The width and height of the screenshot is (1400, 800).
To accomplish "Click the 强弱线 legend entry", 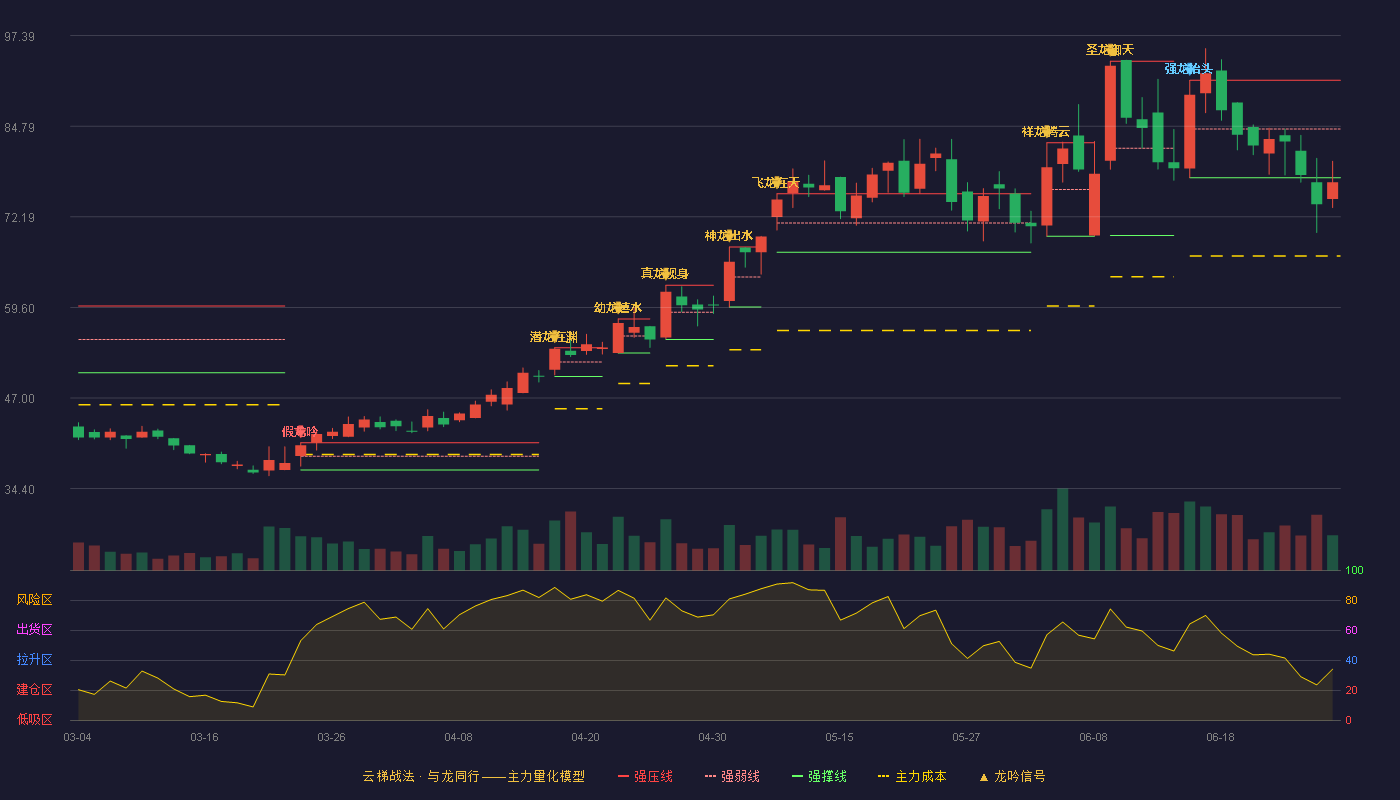I will [x=732, y=776].
